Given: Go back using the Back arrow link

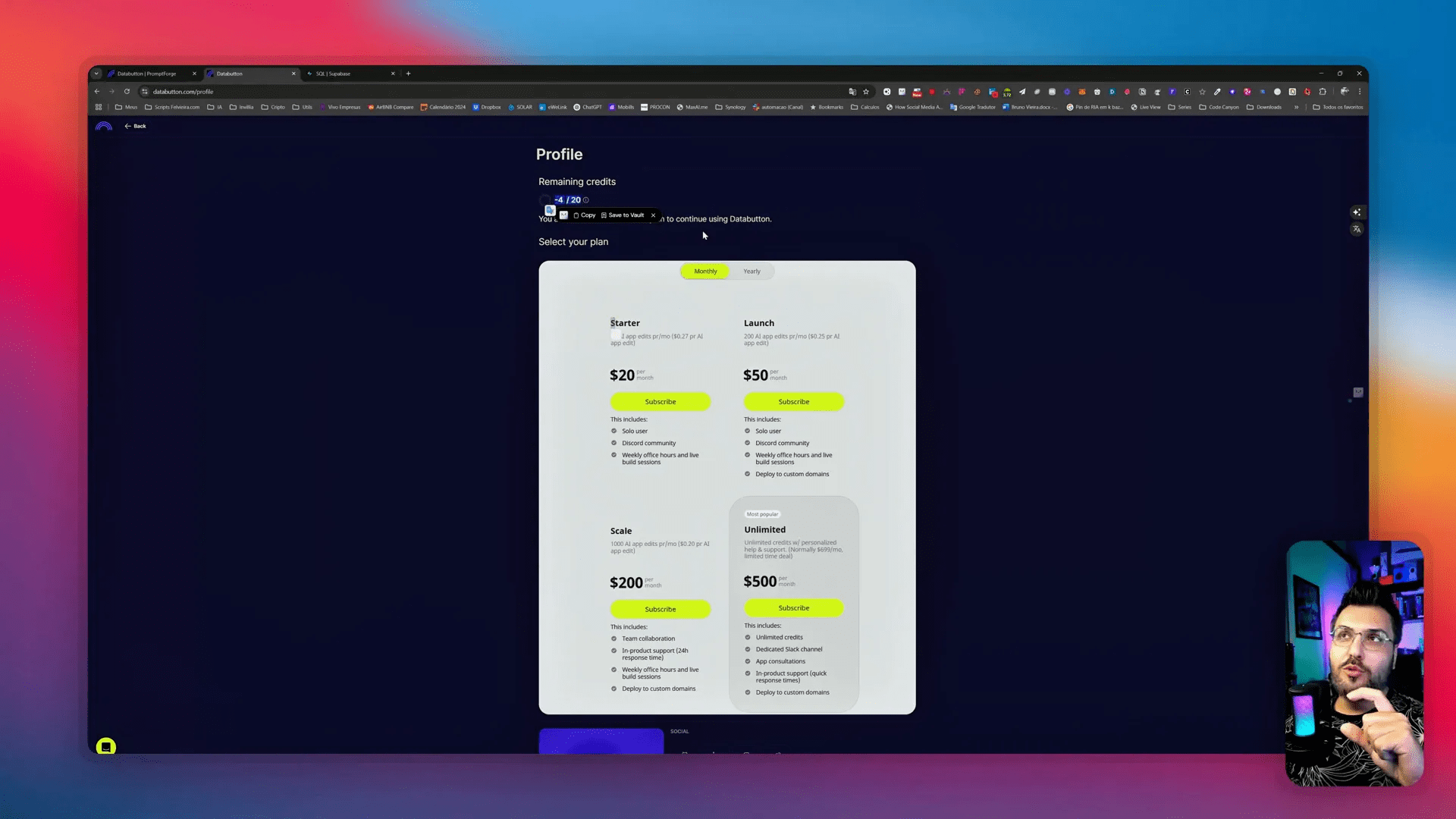Looking at the screenshot, I should (135, 126).
